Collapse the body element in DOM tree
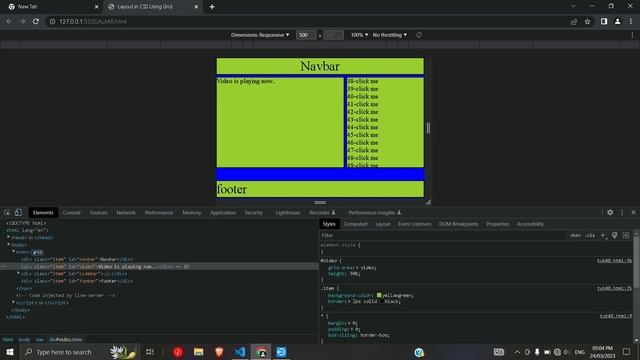 point(8,244)
